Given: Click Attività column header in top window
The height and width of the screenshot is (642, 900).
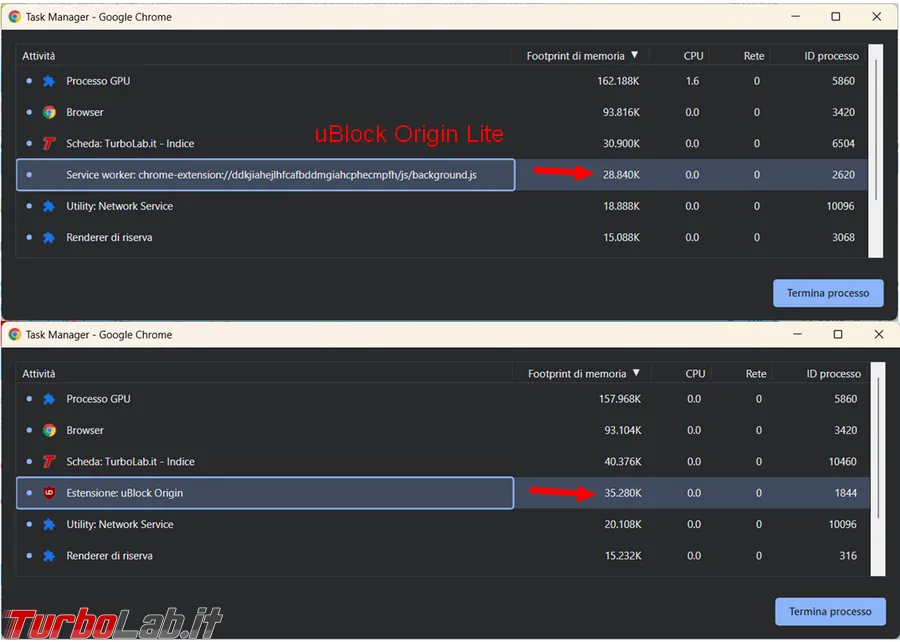Looking at the screenshot, I should click(38, 56).
